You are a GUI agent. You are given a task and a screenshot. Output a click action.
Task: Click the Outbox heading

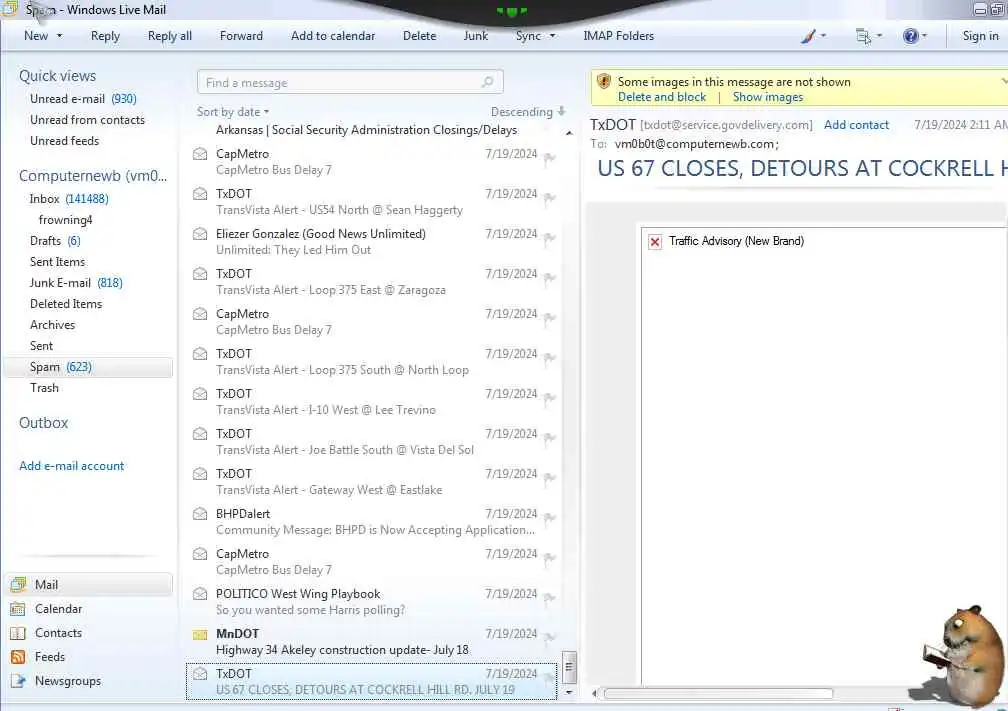44,423
